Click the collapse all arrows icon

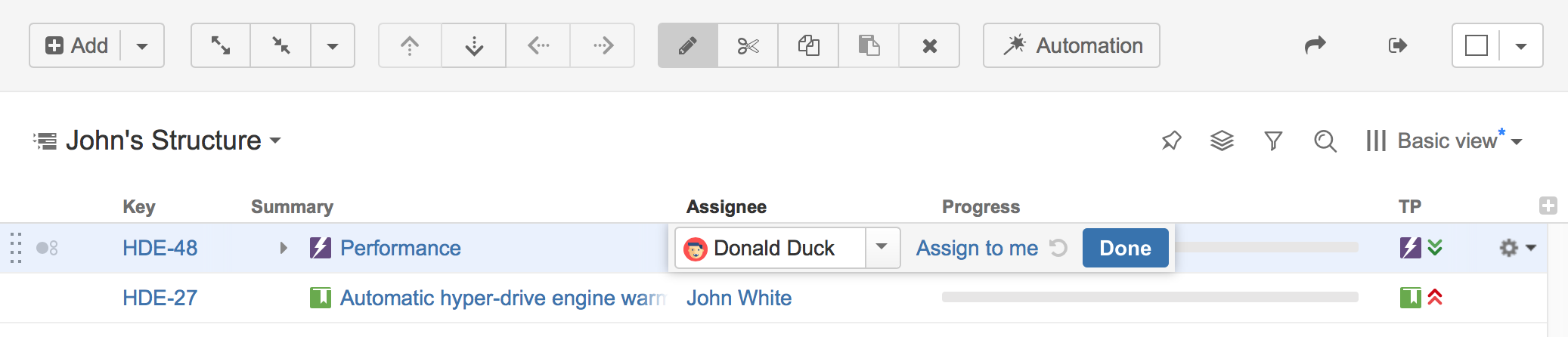click(x=280, y=45)
